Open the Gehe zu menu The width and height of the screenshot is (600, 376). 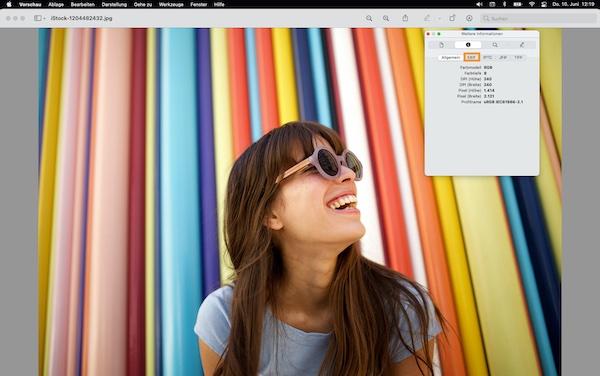tap(143, 5)
